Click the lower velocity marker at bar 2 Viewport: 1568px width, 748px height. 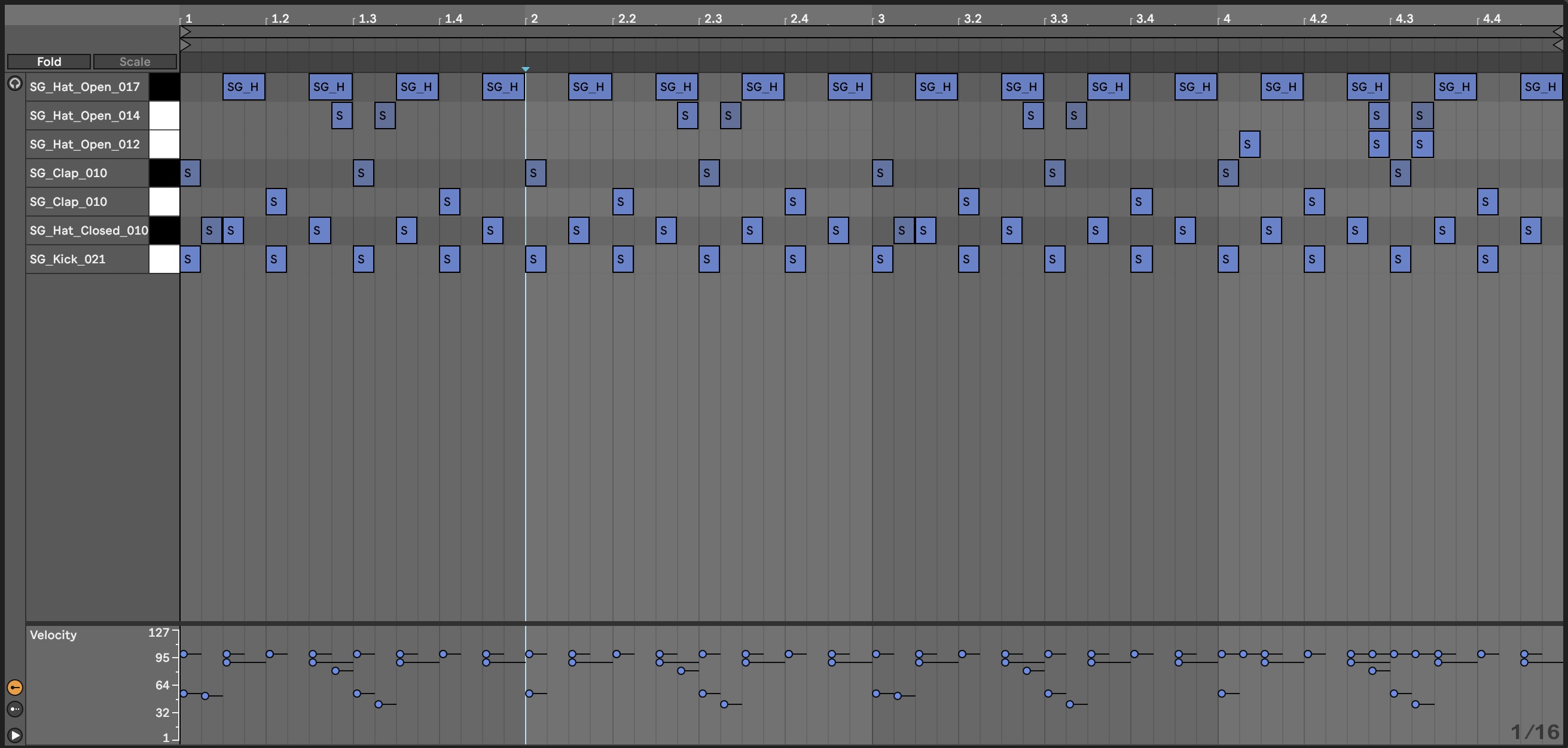coord(529,693)
